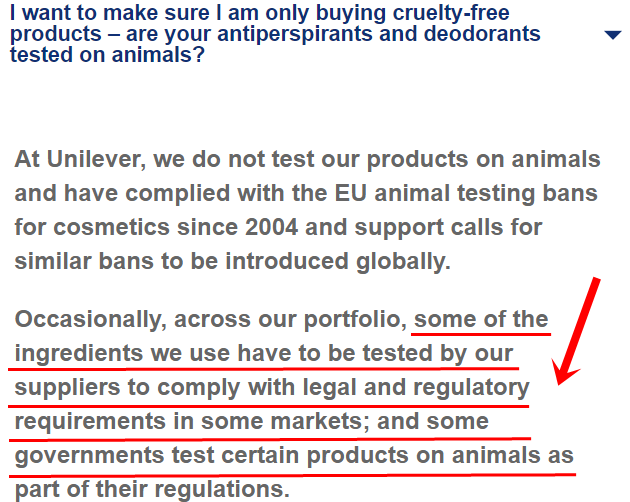
Task: Click underlined "requirements in some markets" text
Action: [x=176, y=421]
